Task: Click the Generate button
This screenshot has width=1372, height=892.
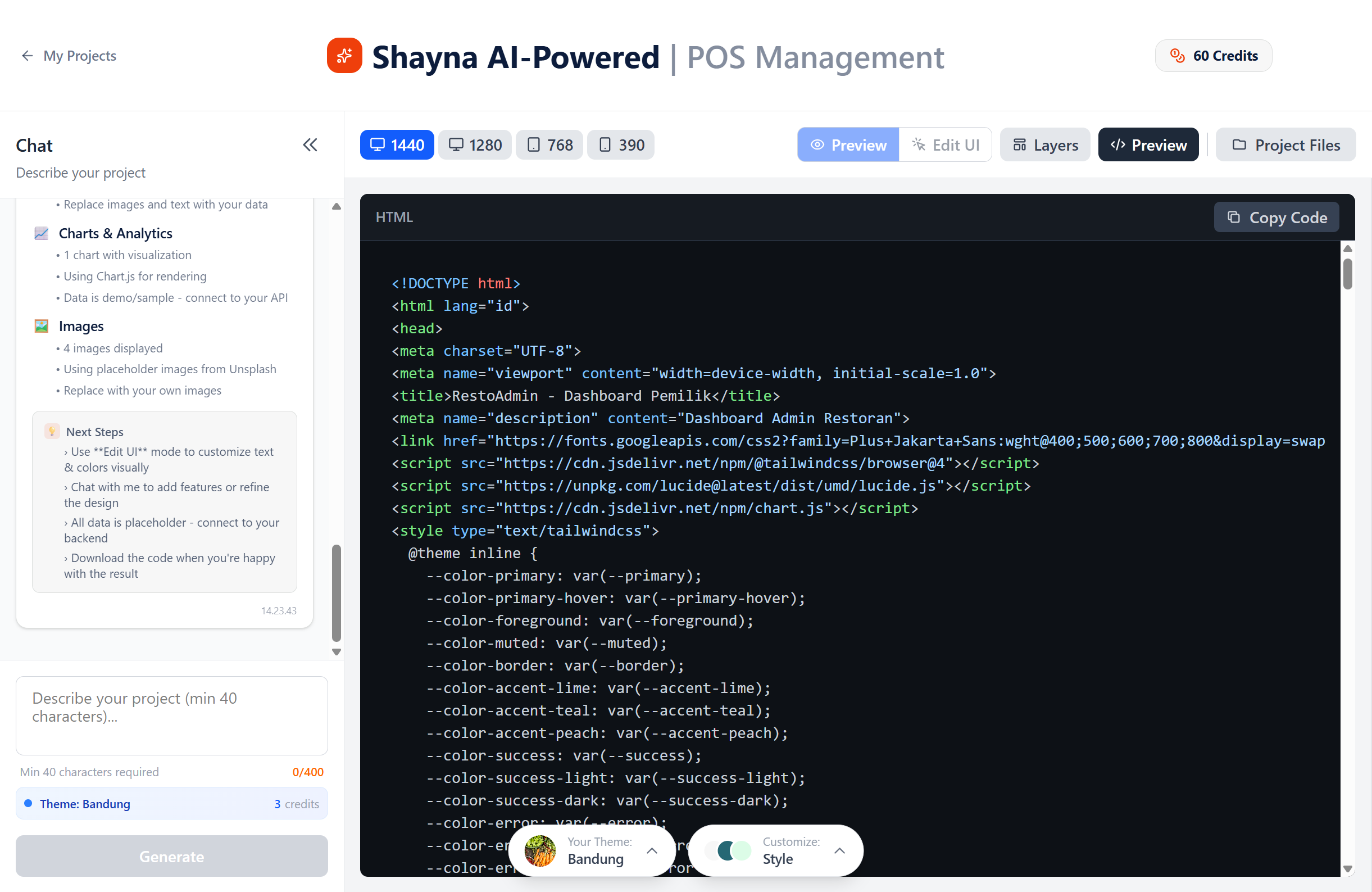Action: point(171,856)
